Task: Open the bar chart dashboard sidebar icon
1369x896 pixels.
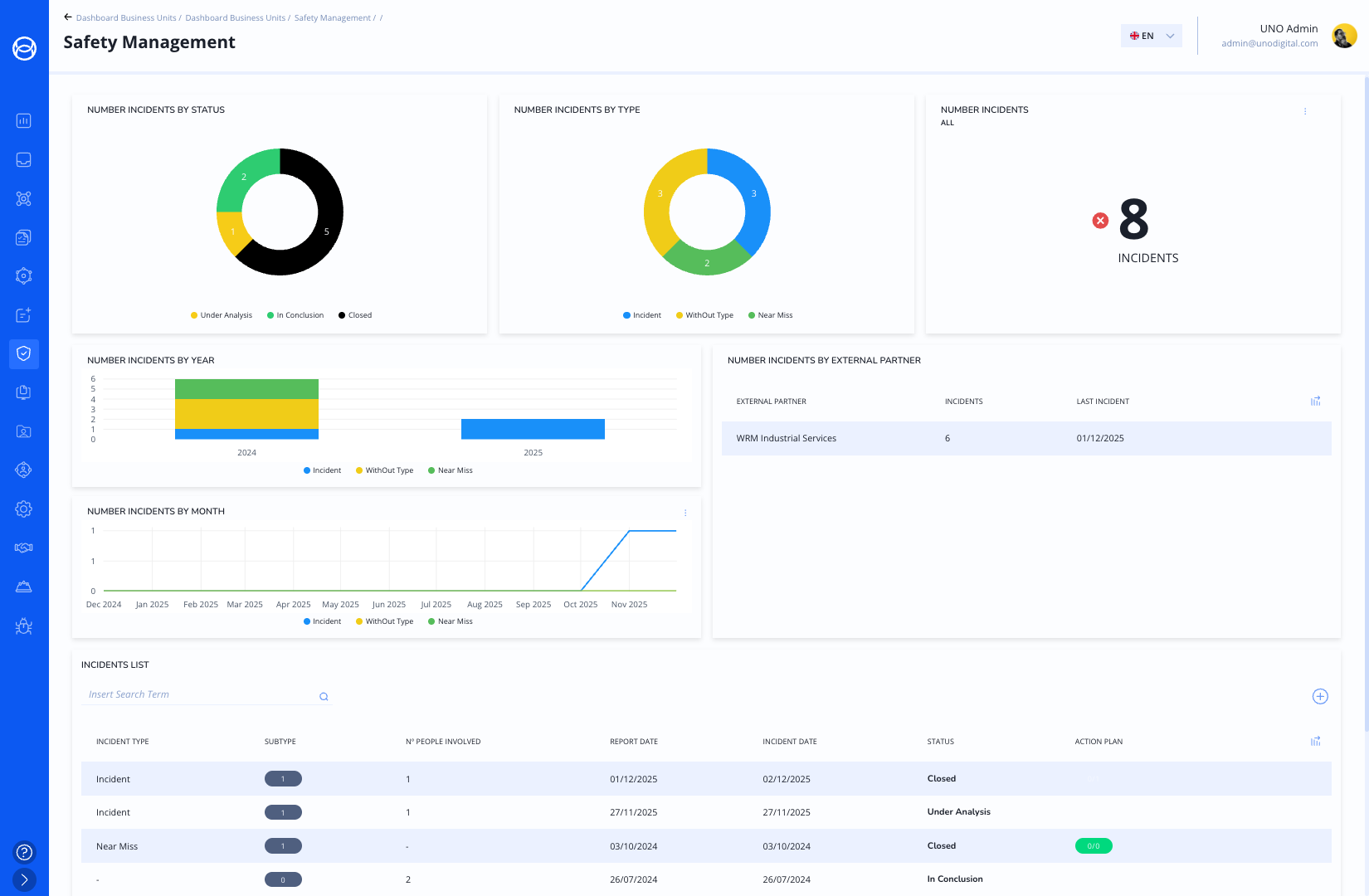Action: 24,121
